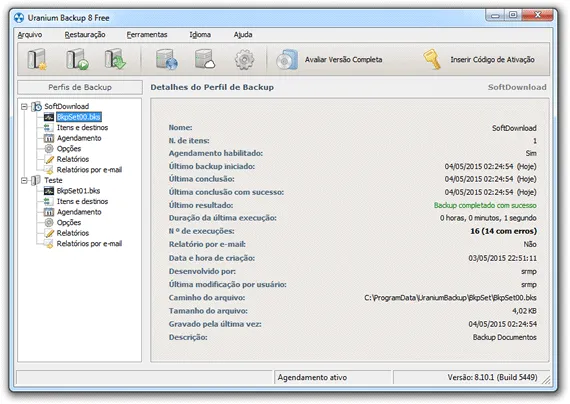Click the file path C:\ProgramData\UraniumBackup value
The width and height of the screenshot is (570, 404).
point(450,298)
